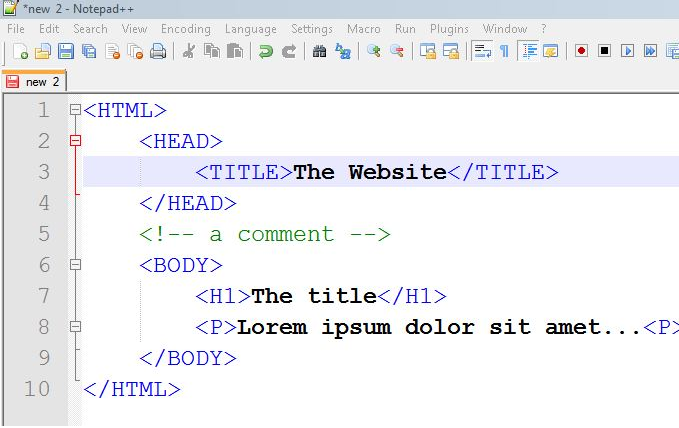
Task: Click the Undo green arrow icon
Action: click(x=265, y=51)
